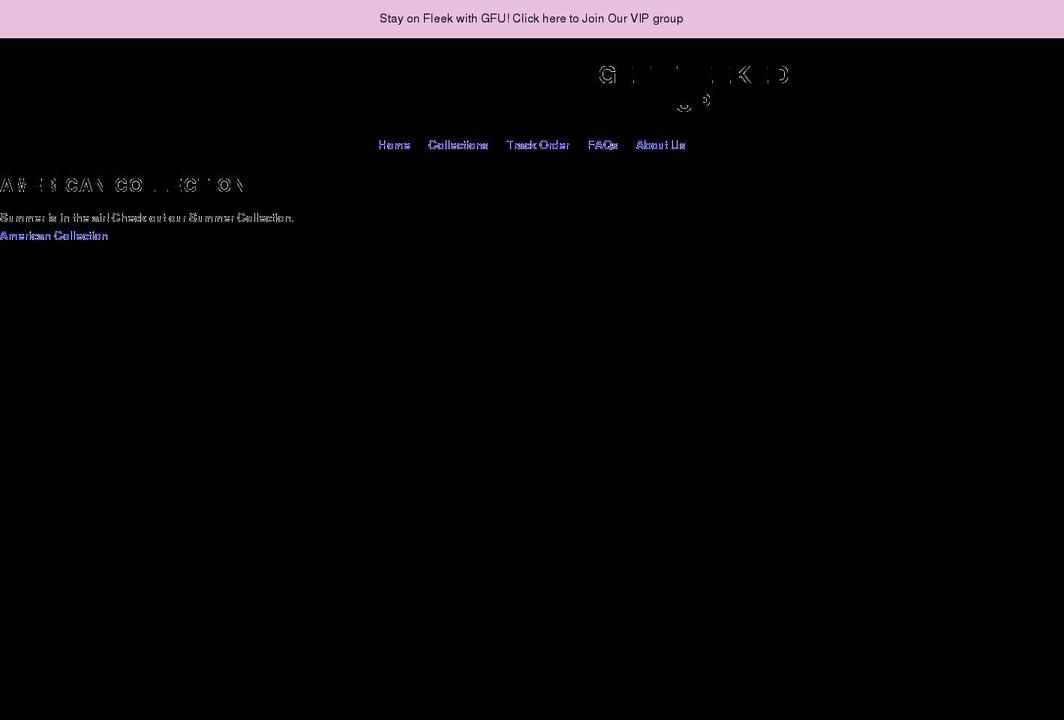The image size is (1064, 720).
Task: Open the Home menu item
Action: coord(394,145)
